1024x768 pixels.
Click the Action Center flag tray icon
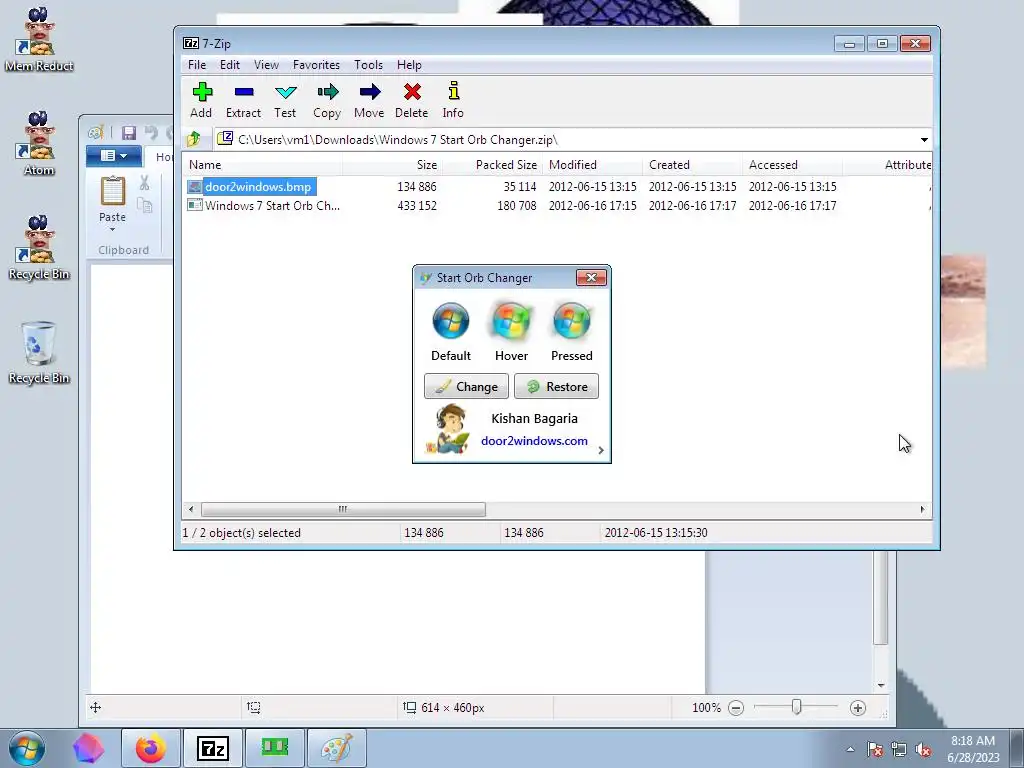click(x=875, y=750)
